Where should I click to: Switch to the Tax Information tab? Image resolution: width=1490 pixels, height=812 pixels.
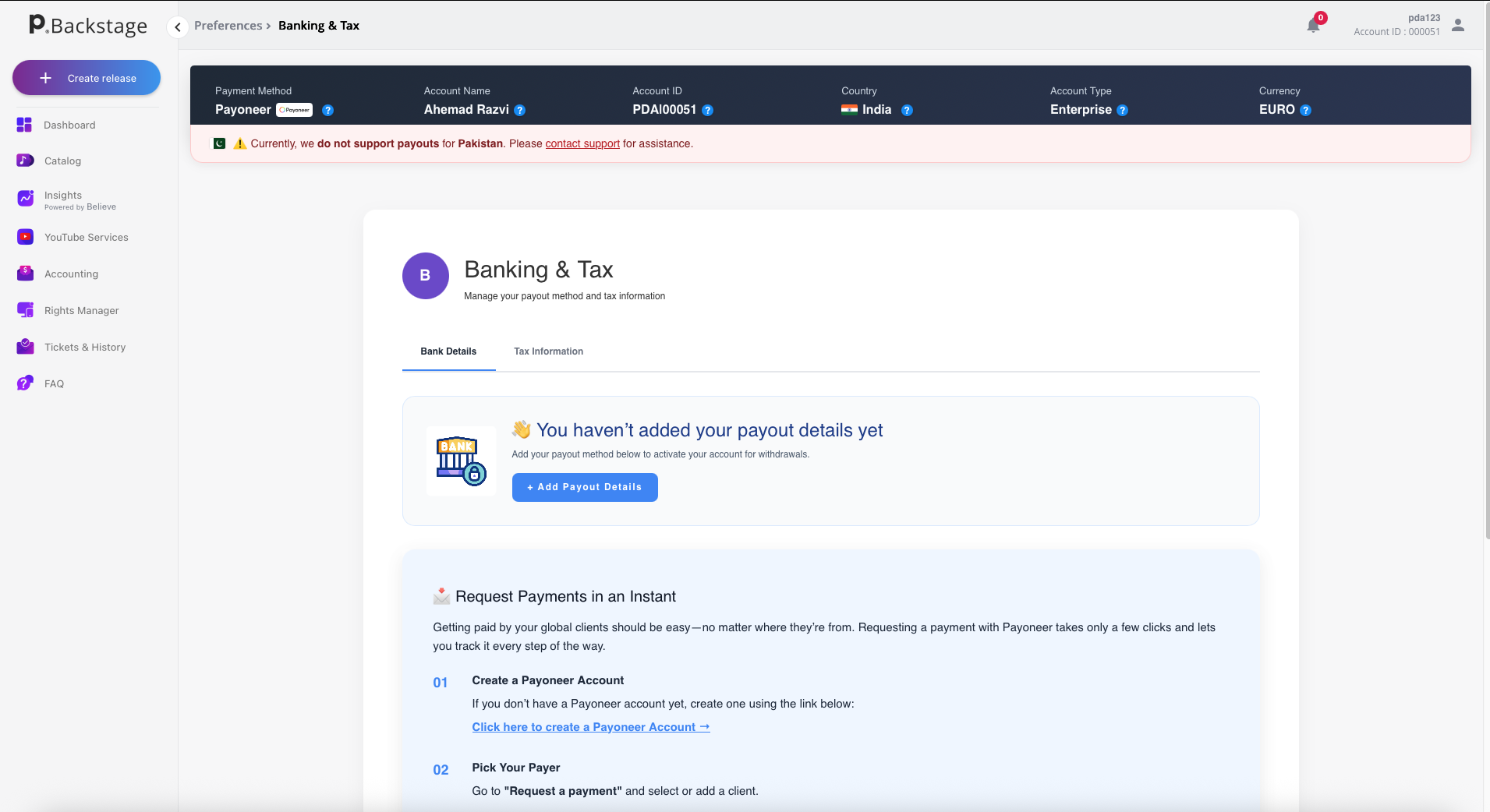tap(548, 351)
